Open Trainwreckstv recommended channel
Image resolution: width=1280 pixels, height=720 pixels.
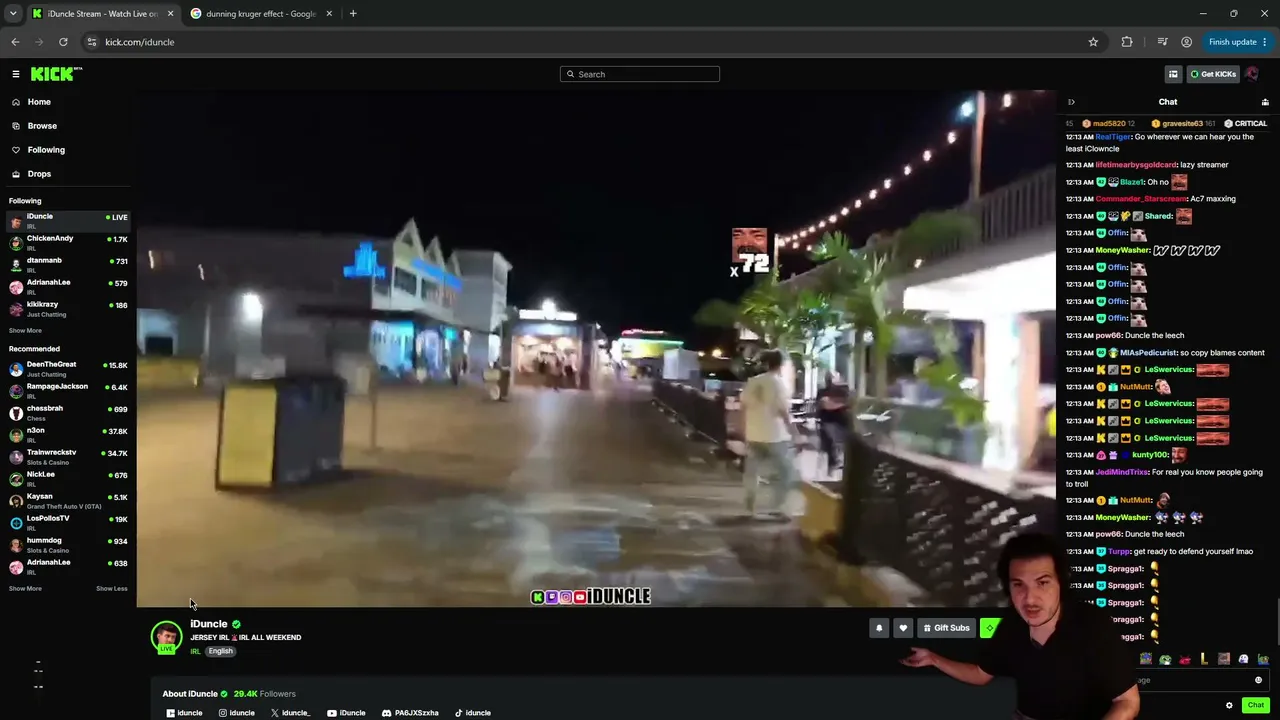[68, 457]
